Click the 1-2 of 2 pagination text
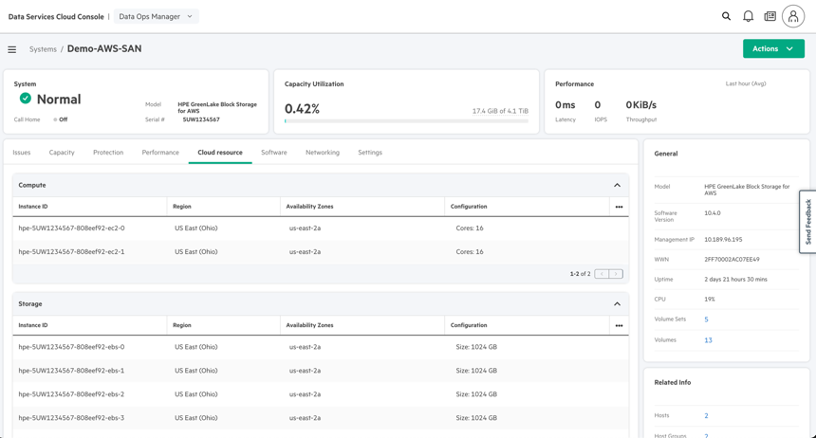Viewport: 816px width, 438px height. [580, 274]
